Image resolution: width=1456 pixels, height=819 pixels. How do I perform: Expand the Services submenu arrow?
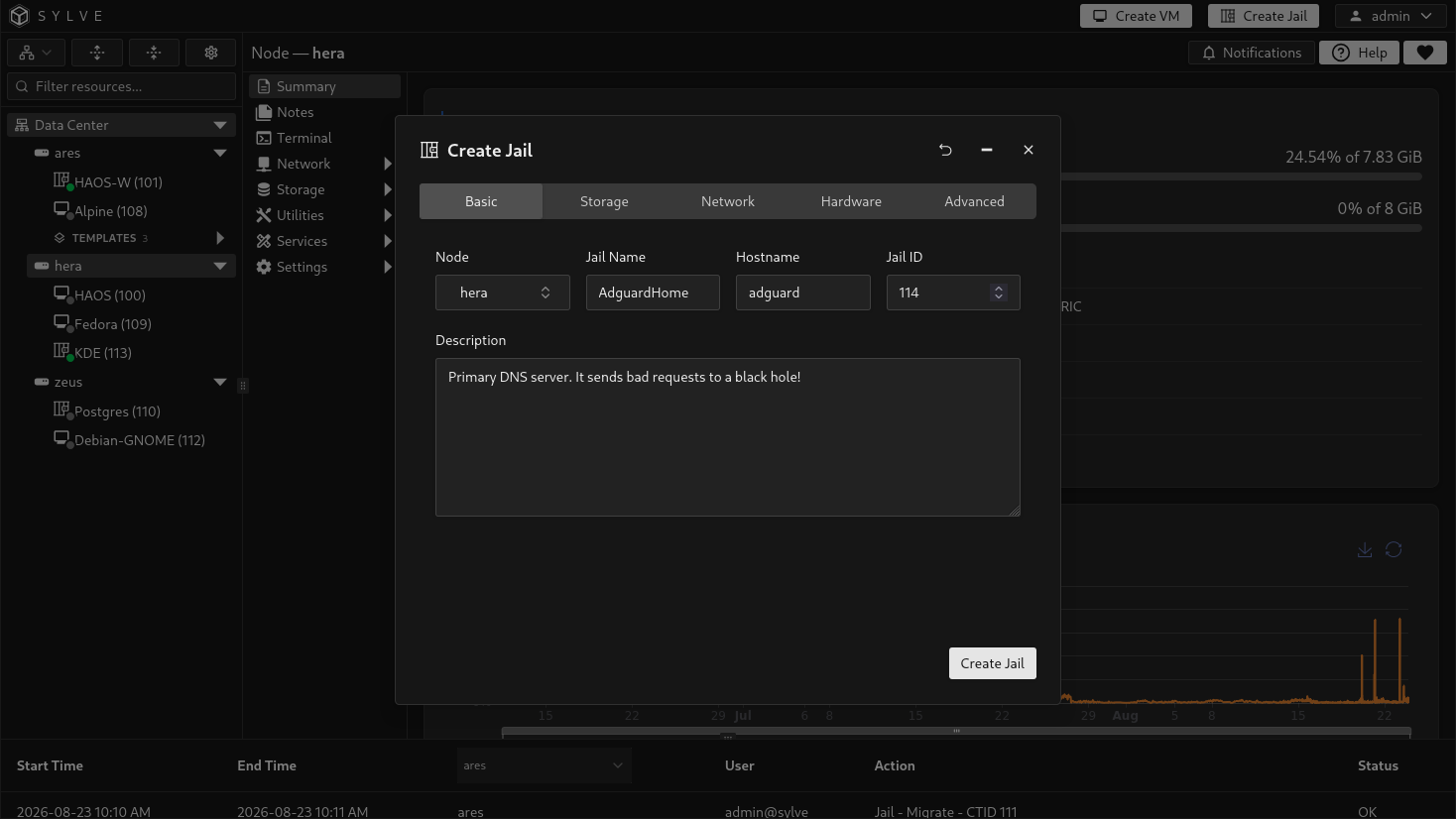388,241
